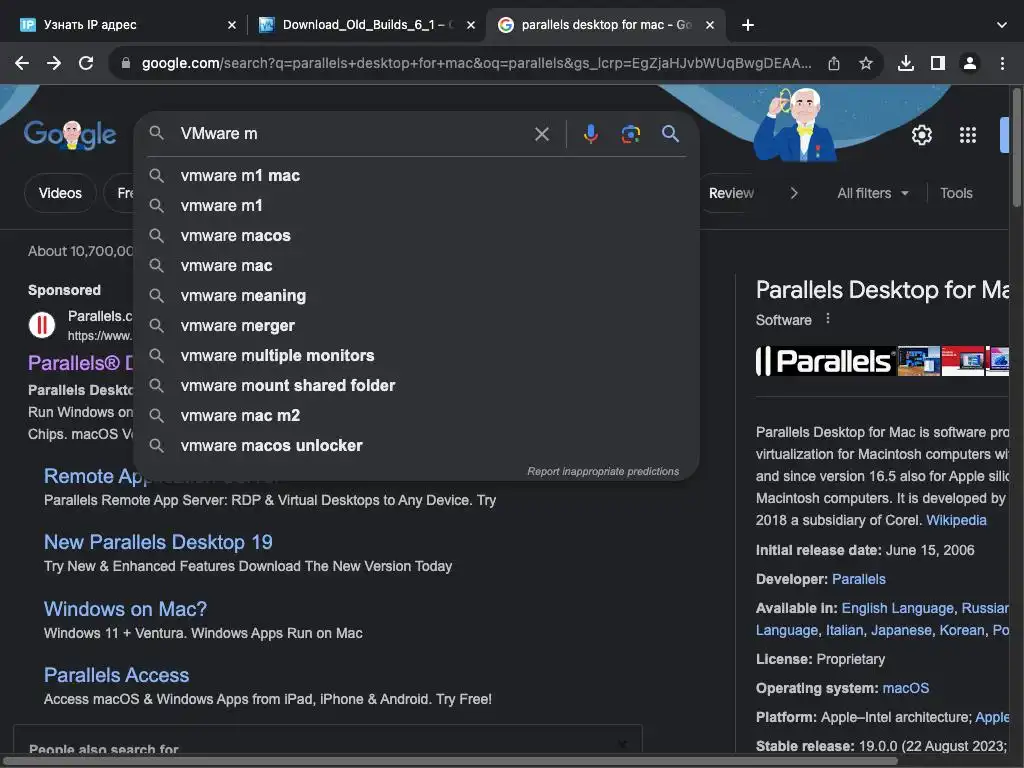Open Windows on Mac? ad link

[x=125, y=609]
